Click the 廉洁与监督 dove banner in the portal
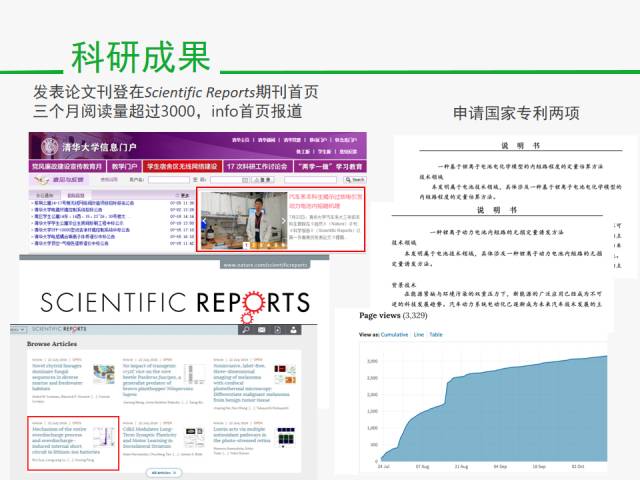The image size is (640, 480). click(60, 180)
